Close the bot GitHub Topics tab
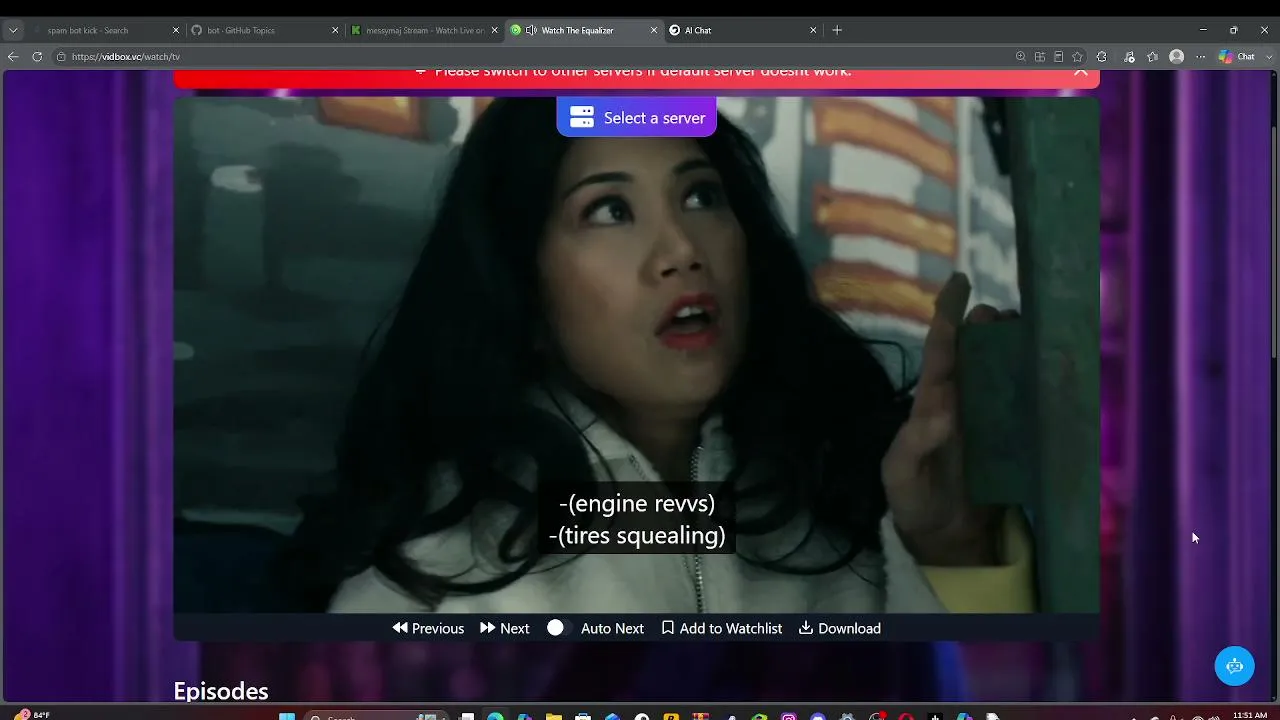The image size is (1280, 720). tap(335, 30)
